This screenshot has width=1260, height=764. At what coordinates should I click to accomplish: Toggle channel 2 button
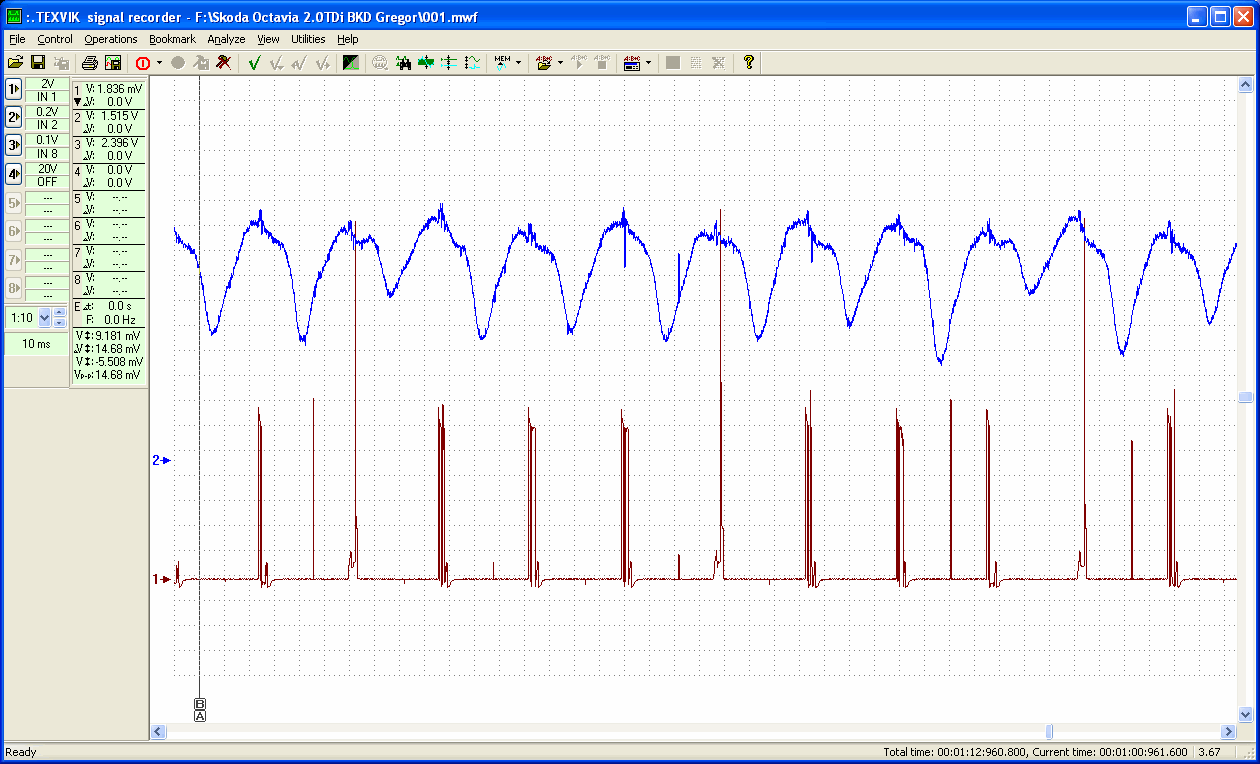(14, 117)
